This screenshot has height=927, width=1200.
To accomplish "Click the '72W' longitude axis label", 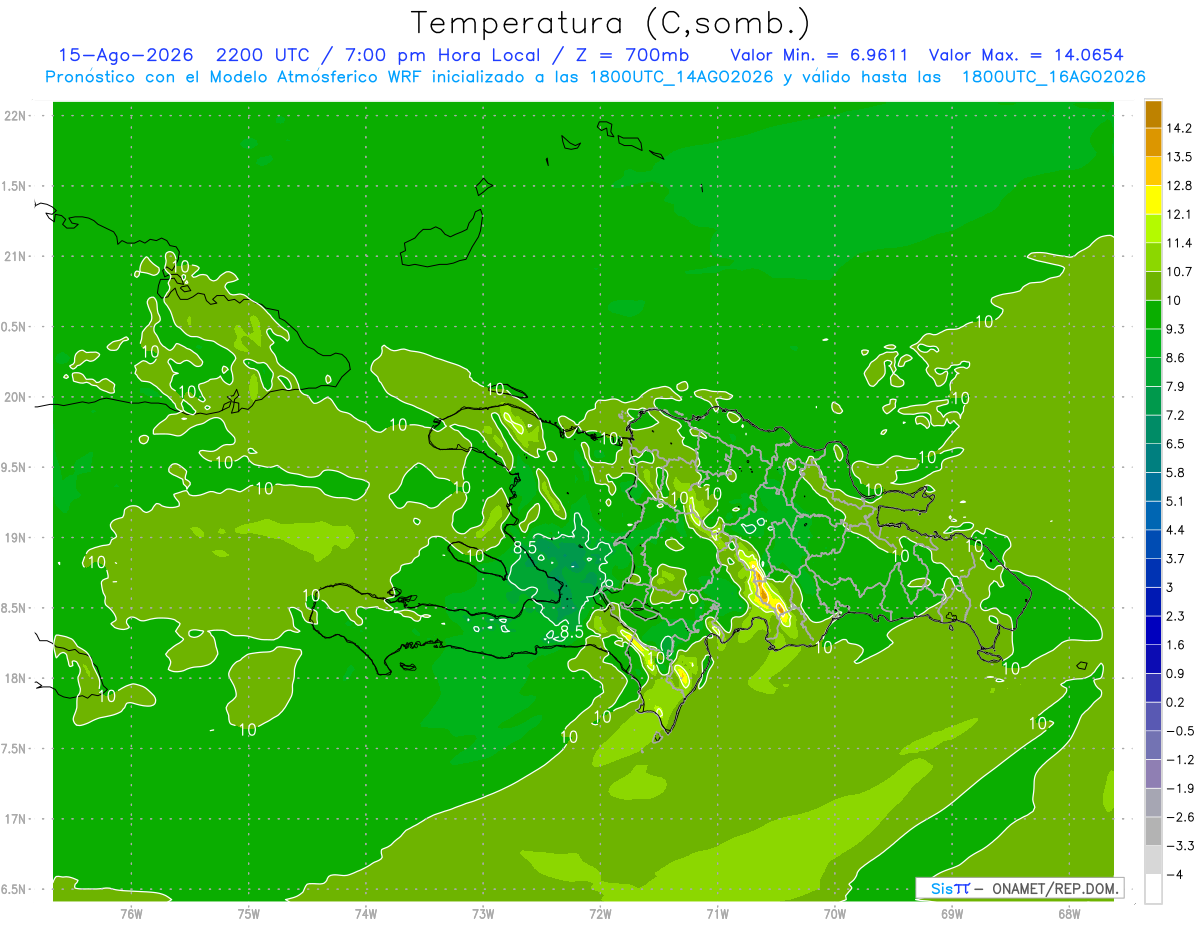I will tap(600, 913).
